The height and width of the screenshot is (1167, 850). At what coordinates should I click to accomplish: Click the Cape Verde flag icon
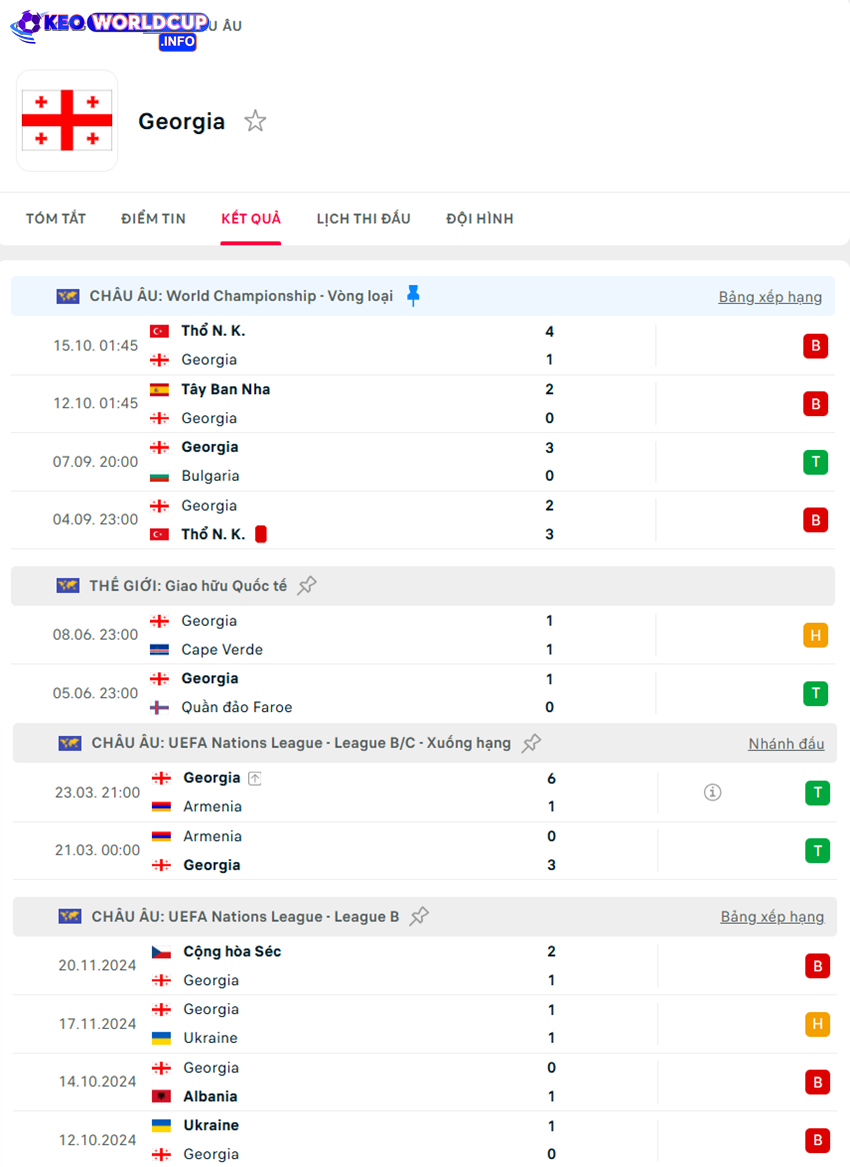[x=159, y=650]
